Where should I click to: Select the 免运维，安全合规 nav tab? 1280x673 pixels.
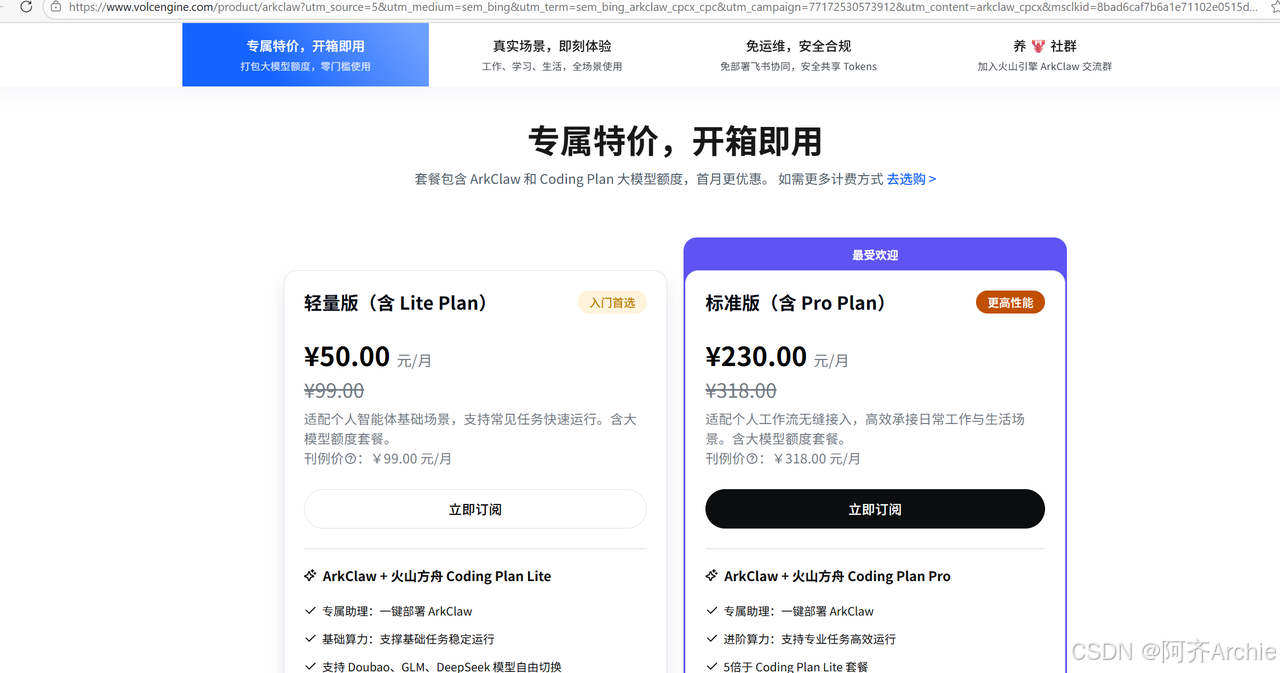click(798, 54)
